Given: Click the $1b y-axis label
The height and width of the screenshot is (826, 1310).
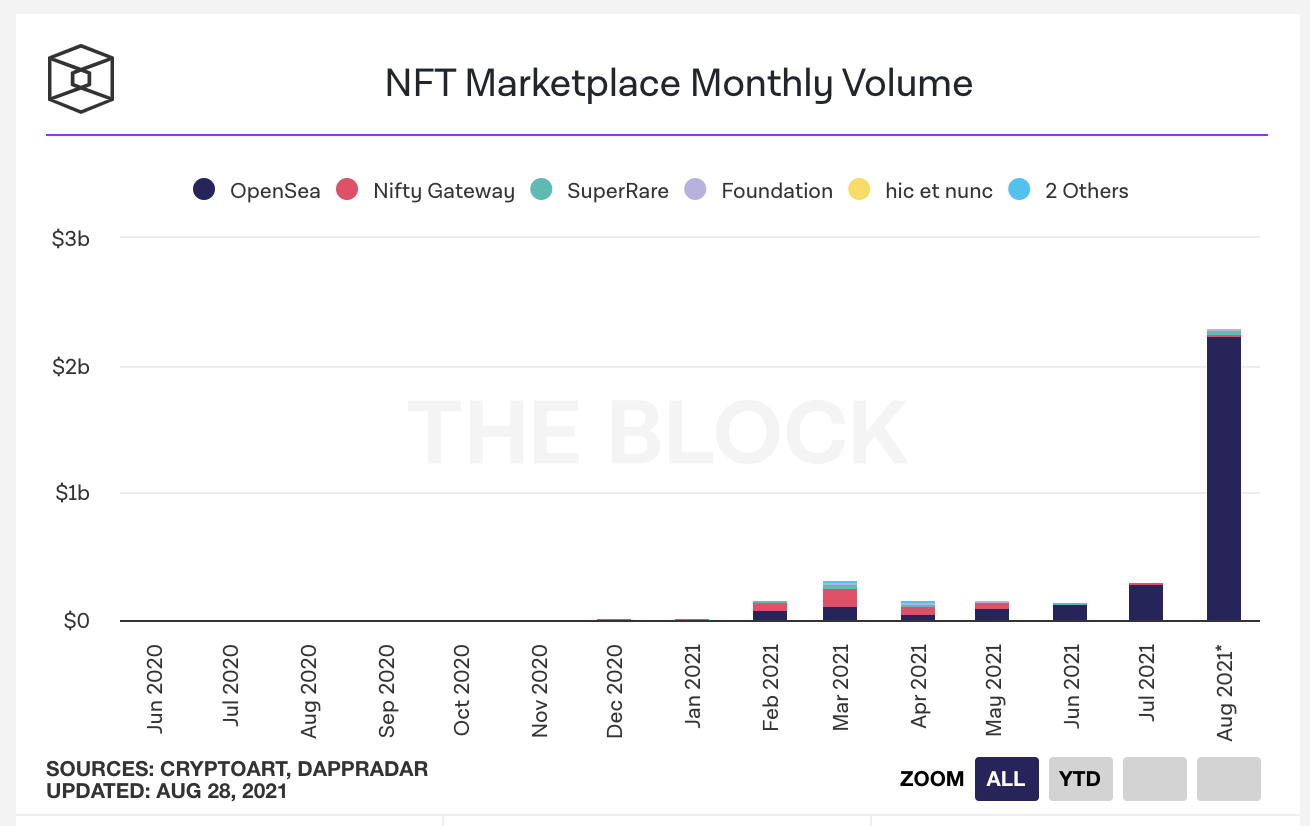Looking at the screenshot, I should (x=71, y=494).
